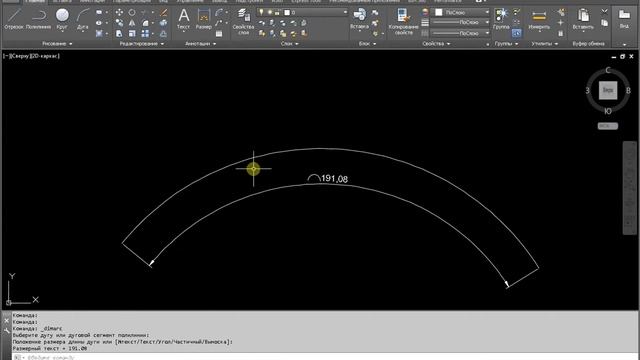The height and width of the screenshot is (360, 640).
Task: Expand the Блок panel
Action: 367,43
